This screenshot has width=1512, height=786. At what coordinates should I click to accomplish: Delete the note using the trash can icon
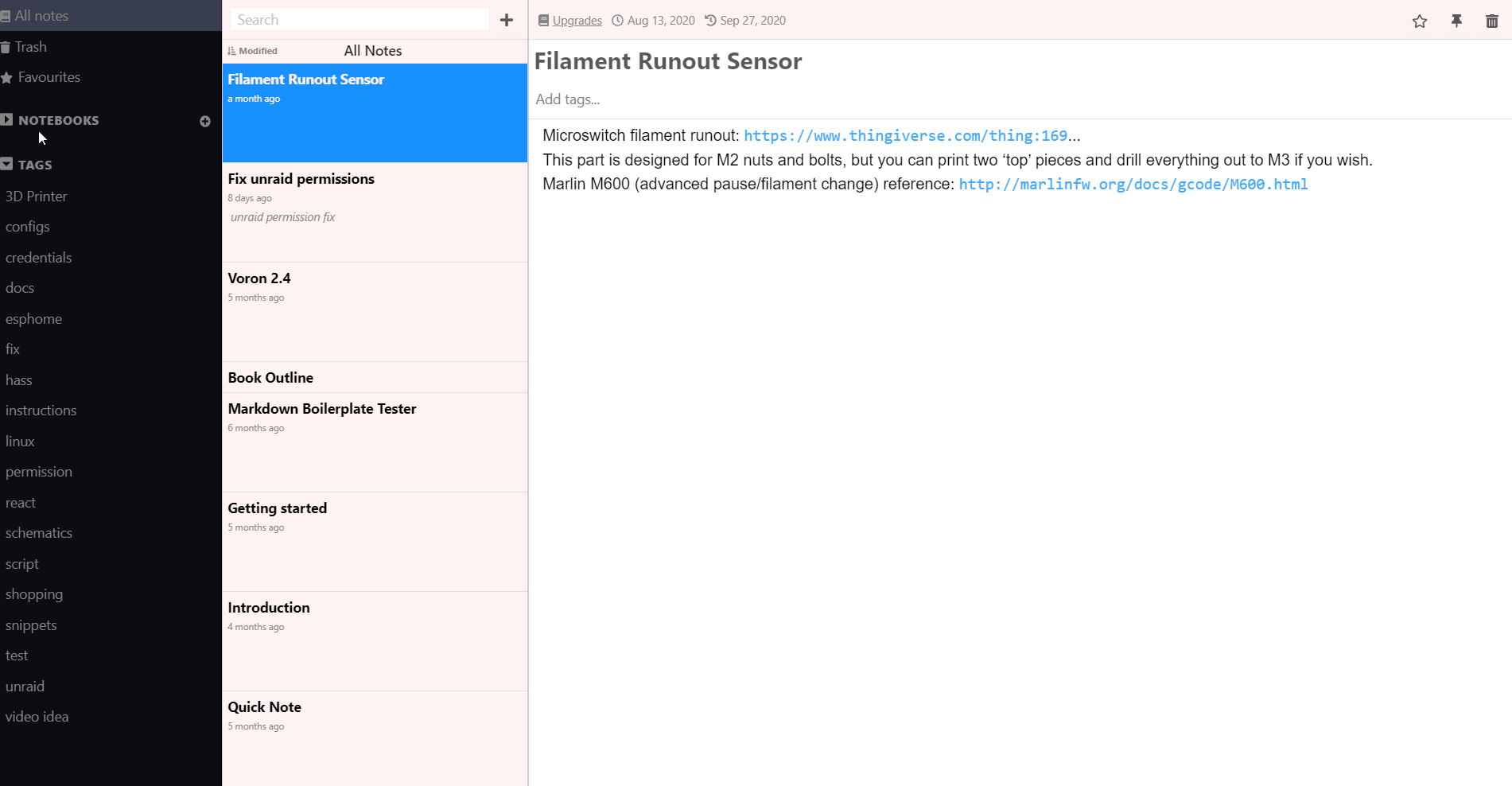1491,21
